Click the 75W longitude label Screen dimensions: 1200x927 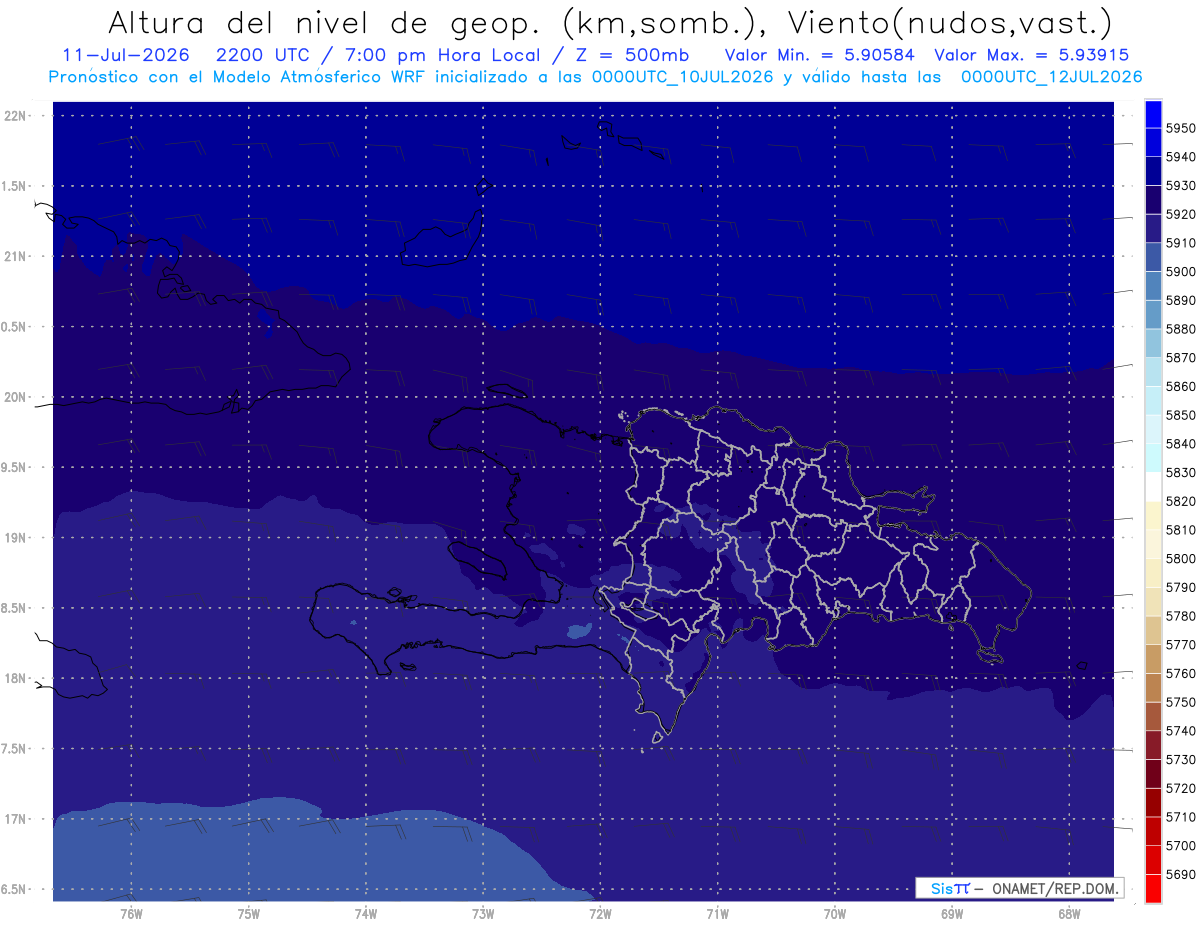249,914
